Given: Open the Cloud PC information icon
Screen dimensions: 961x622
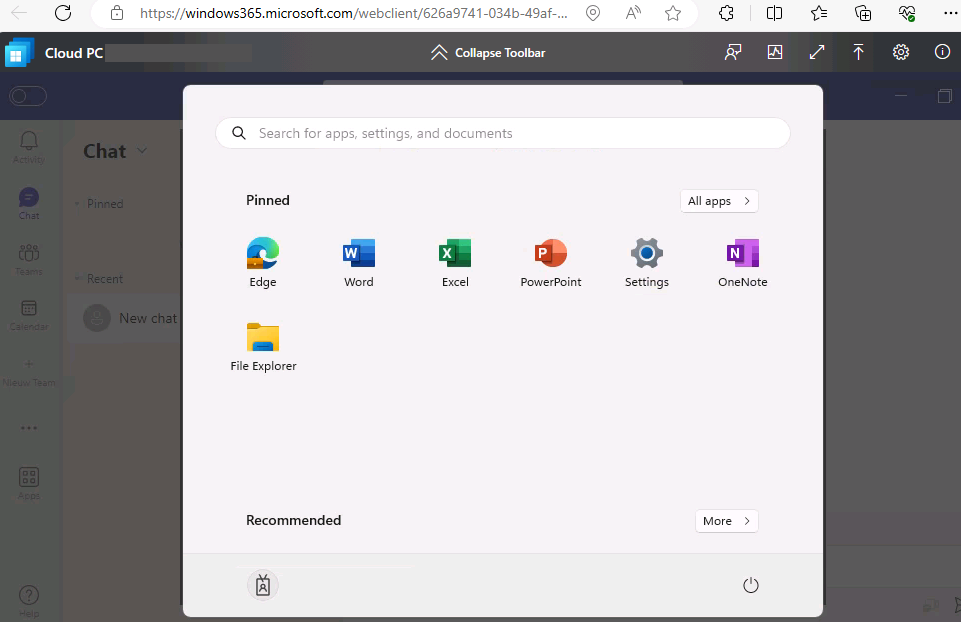Looking at the screenshot, I should 942,52.
